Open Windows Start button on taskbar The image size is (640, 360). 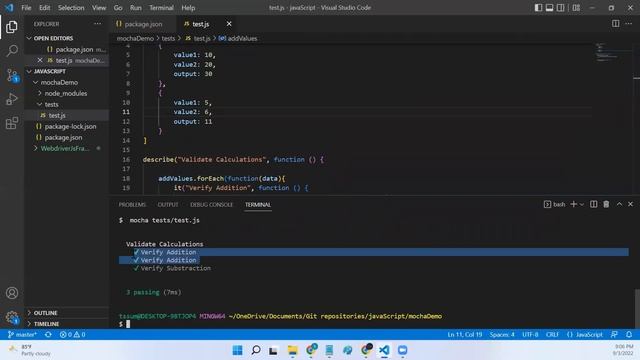(237, 350)
